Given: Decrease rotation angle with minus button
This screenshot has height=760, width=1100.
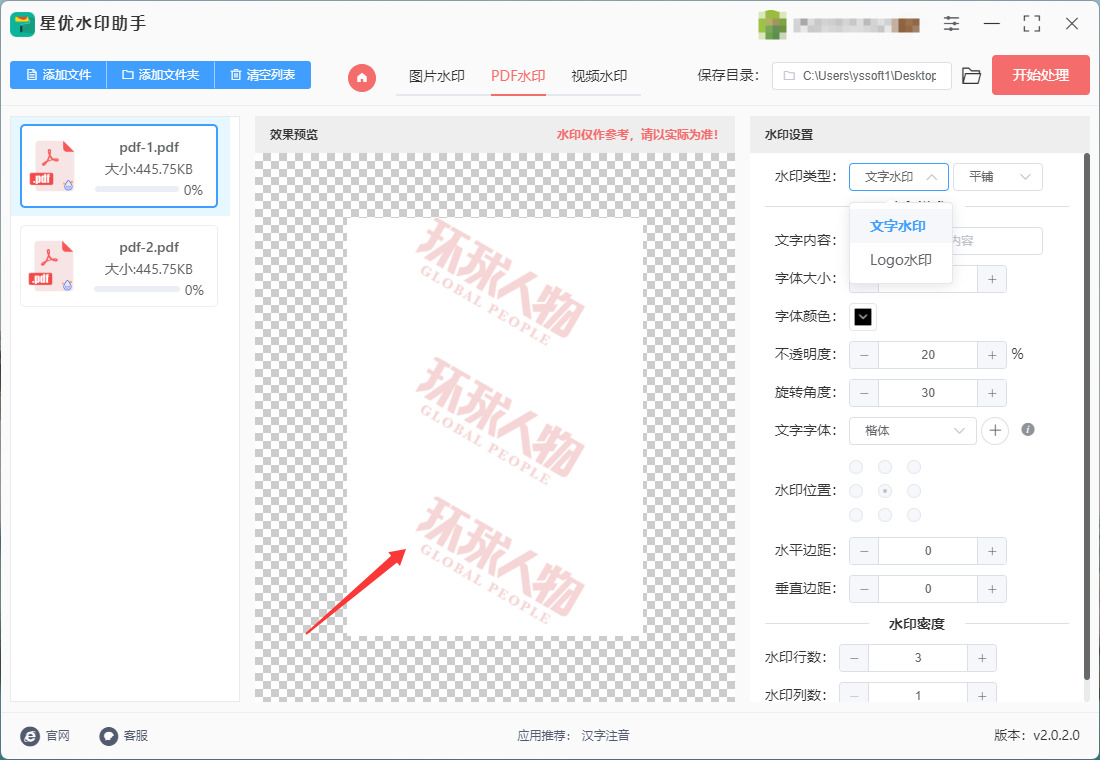Looking at the screenshot, I should (x=864, y=393).
